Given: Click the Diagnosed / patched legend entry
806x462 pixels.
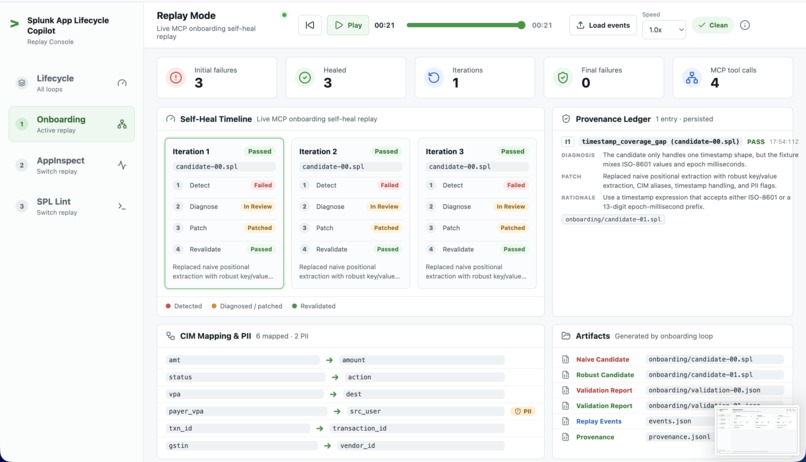Looking at the screenshot, I should (247, 306).
